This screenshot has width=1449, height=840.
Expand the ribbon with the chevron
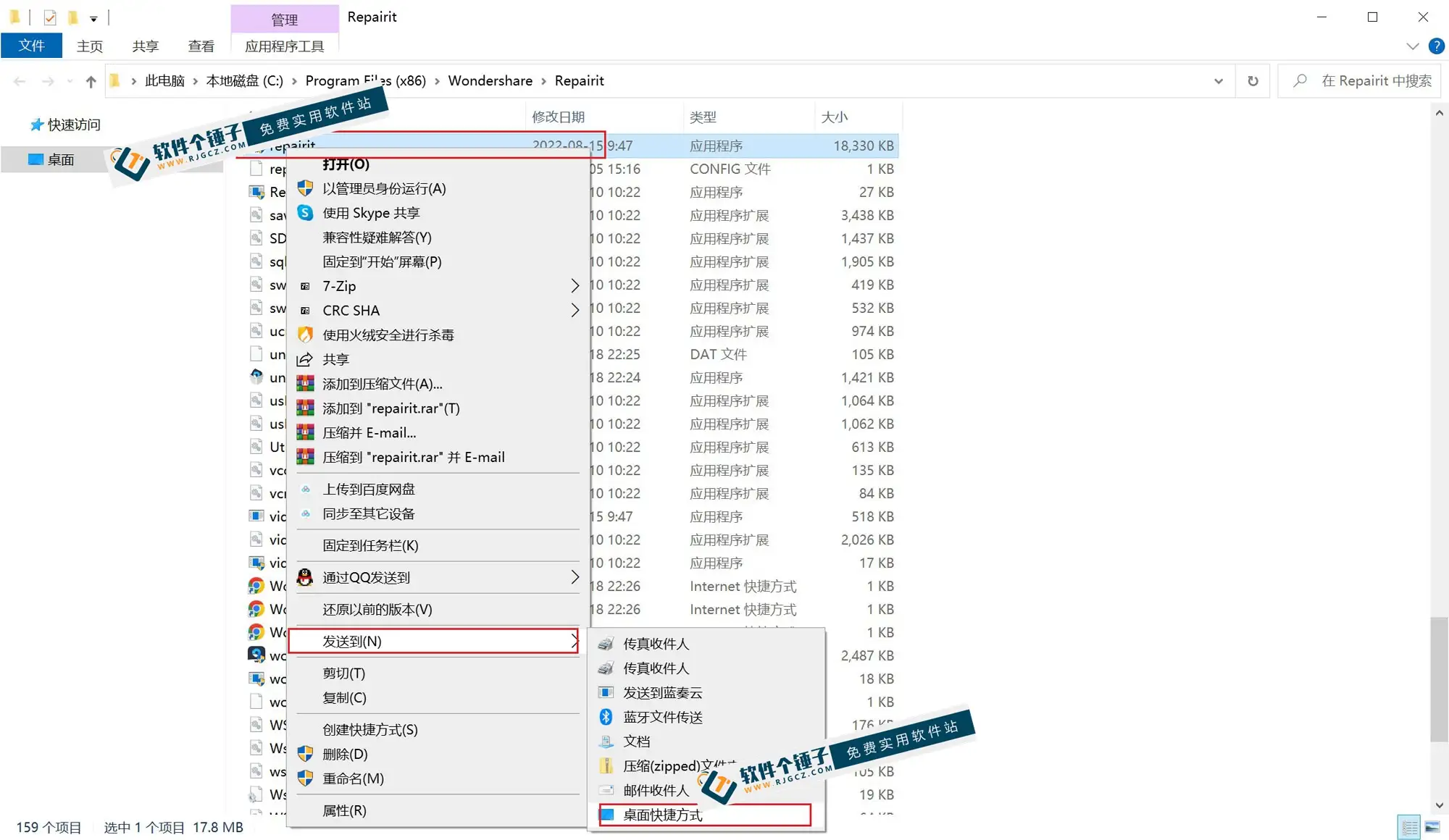point(1412,46)
